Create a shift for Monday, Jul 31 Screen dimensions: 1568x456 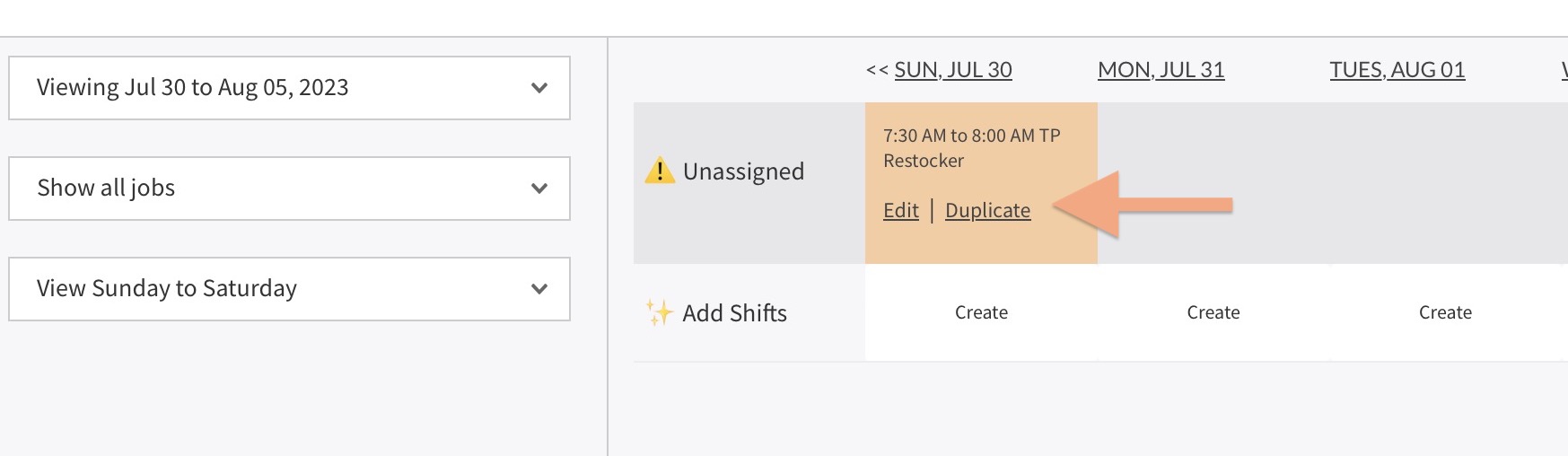tap(1213, 312)
